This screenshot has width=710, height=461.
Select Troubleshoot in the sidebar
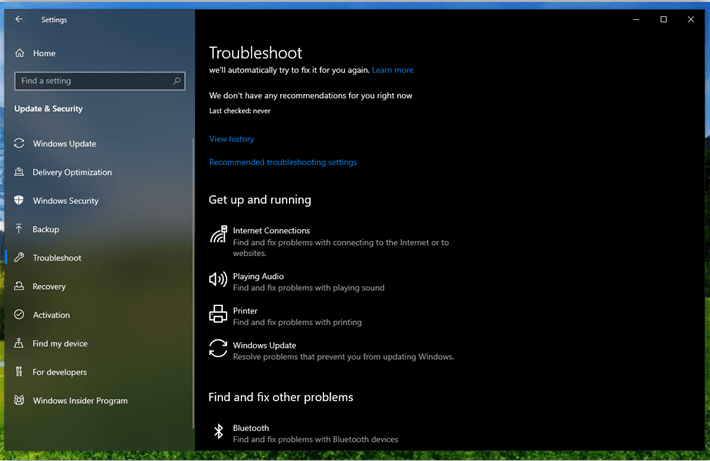[x=57, y=258]
